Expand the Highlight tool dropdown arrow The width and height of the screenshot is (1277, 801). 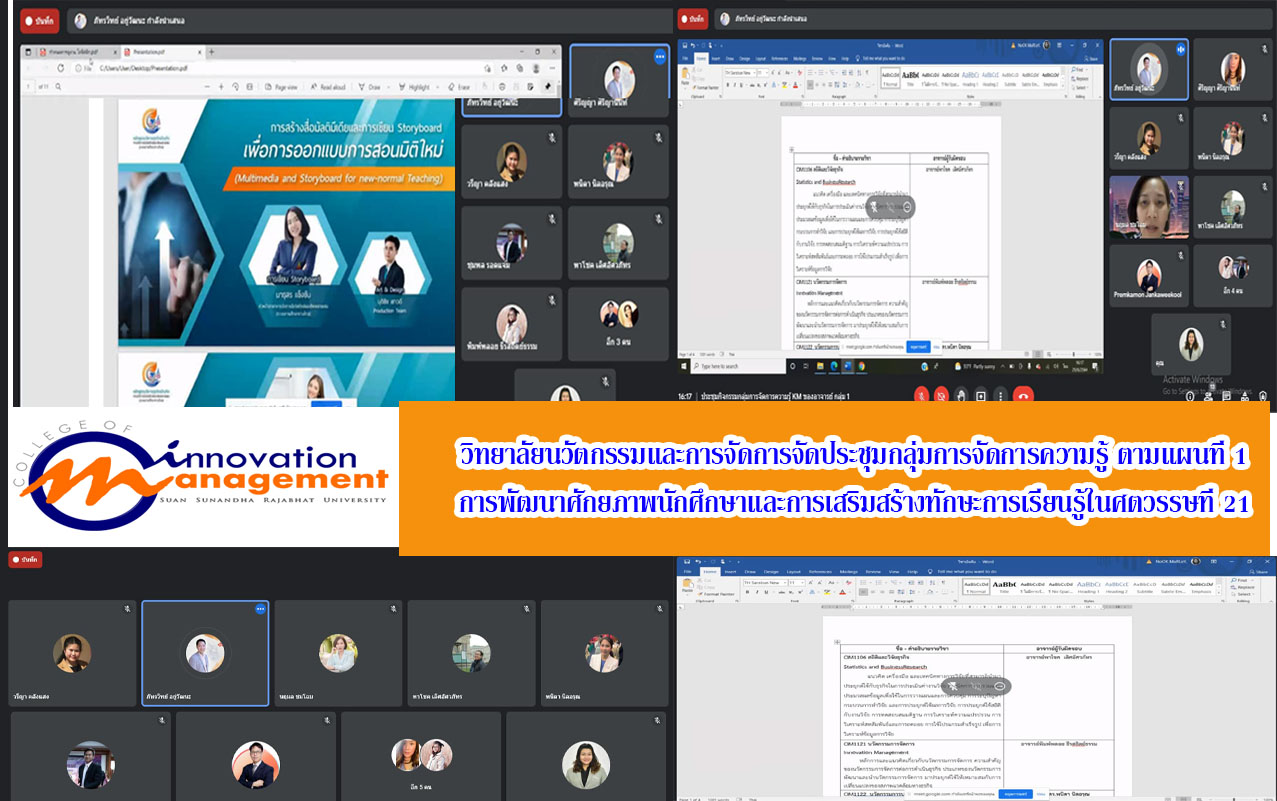(x=438, y=87)
